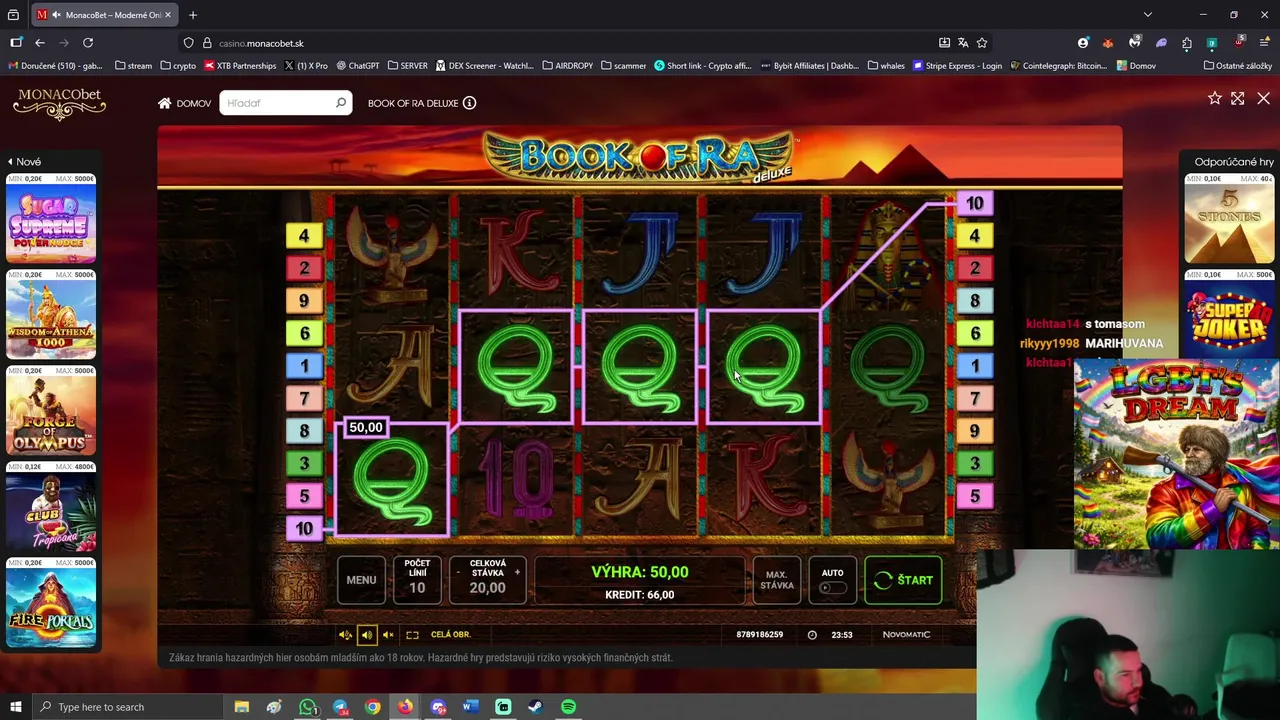Viewport: 1280px width, 720px height.
Task: Click left payline indicator 4
Action: tap(304, 236)
